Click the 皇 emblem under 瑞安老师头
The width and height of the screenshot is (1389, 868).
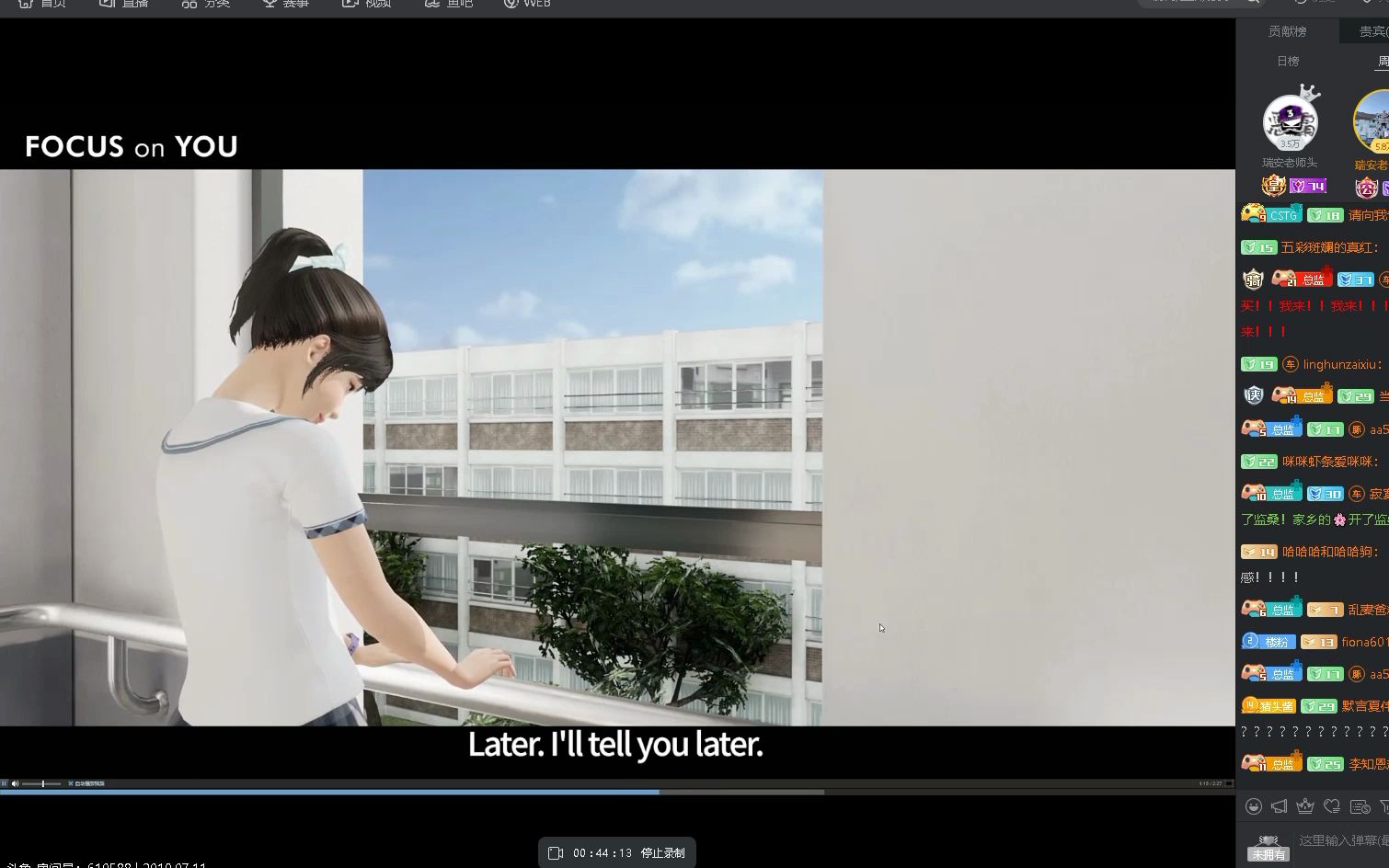point(1274,186)
